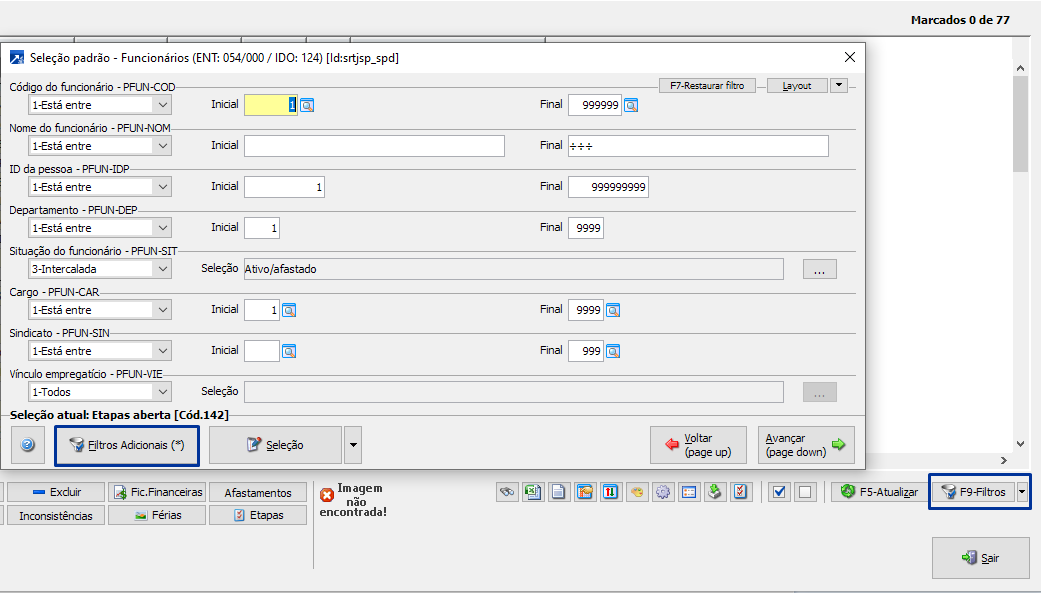This screenshot has height=593, width=1041.
Task: Click the blue help question mark button
Action: (28, 445)
